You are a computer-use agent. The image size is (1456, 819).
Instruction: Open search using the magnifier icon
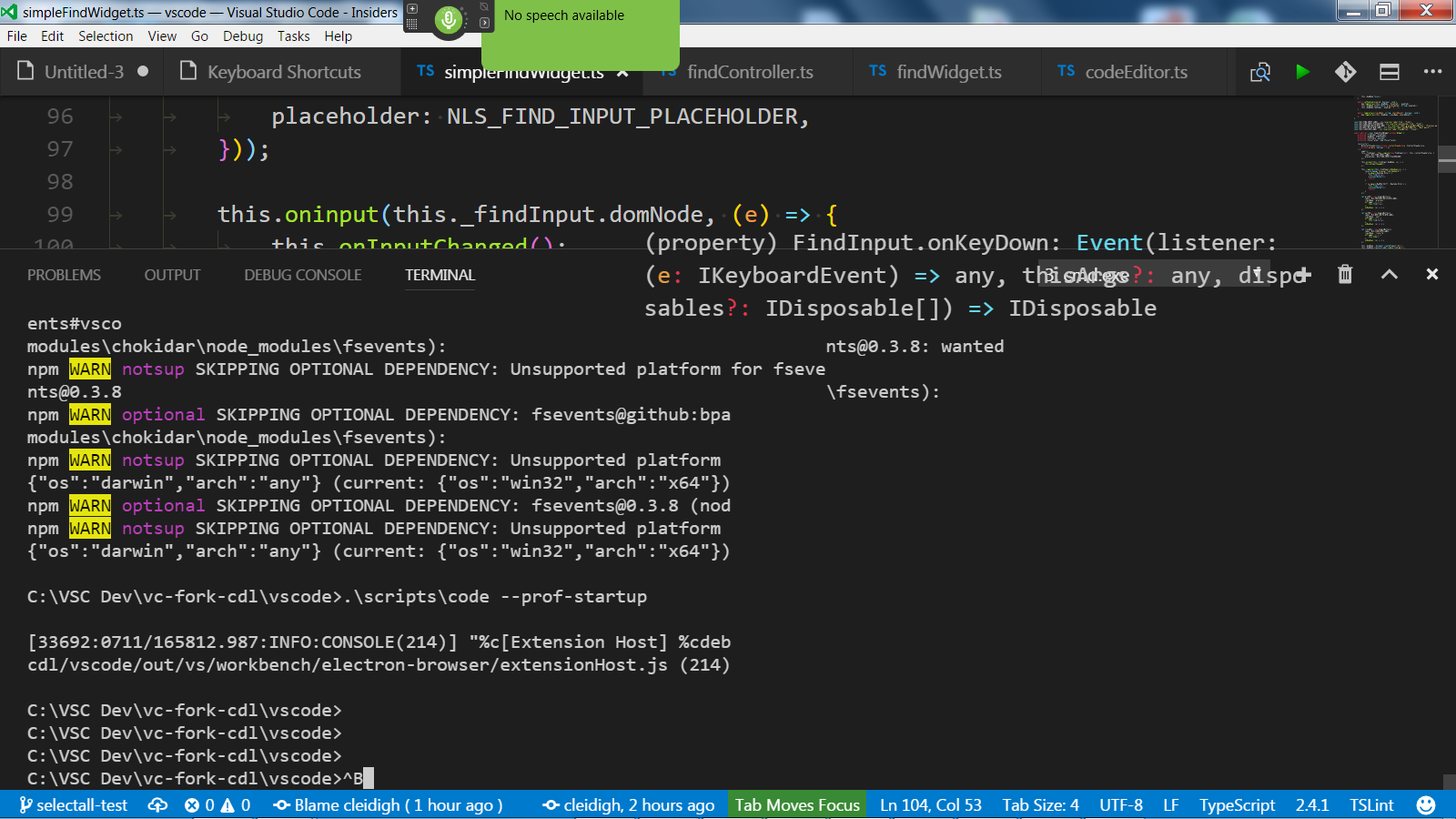click(1260, 72)
